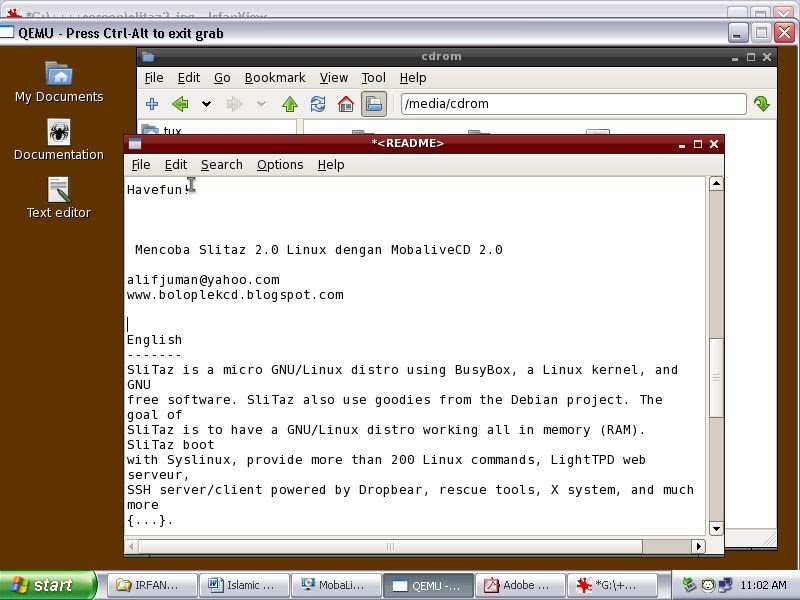Open File menu in cdrom window

click(x=154, y=78)
